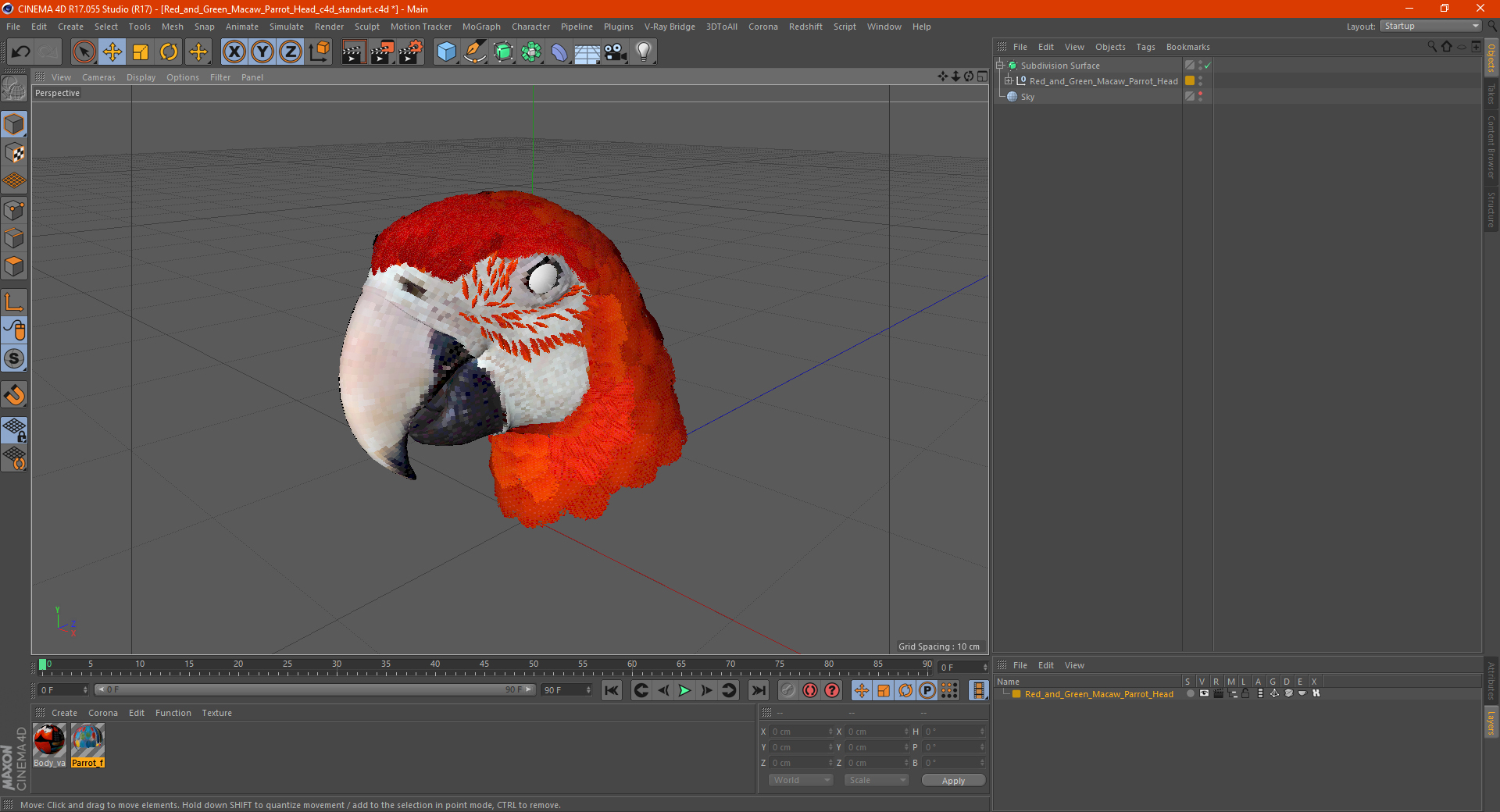Switch to Texture mode
Viewport: 1500px width, 812px height.
(14, 153)
